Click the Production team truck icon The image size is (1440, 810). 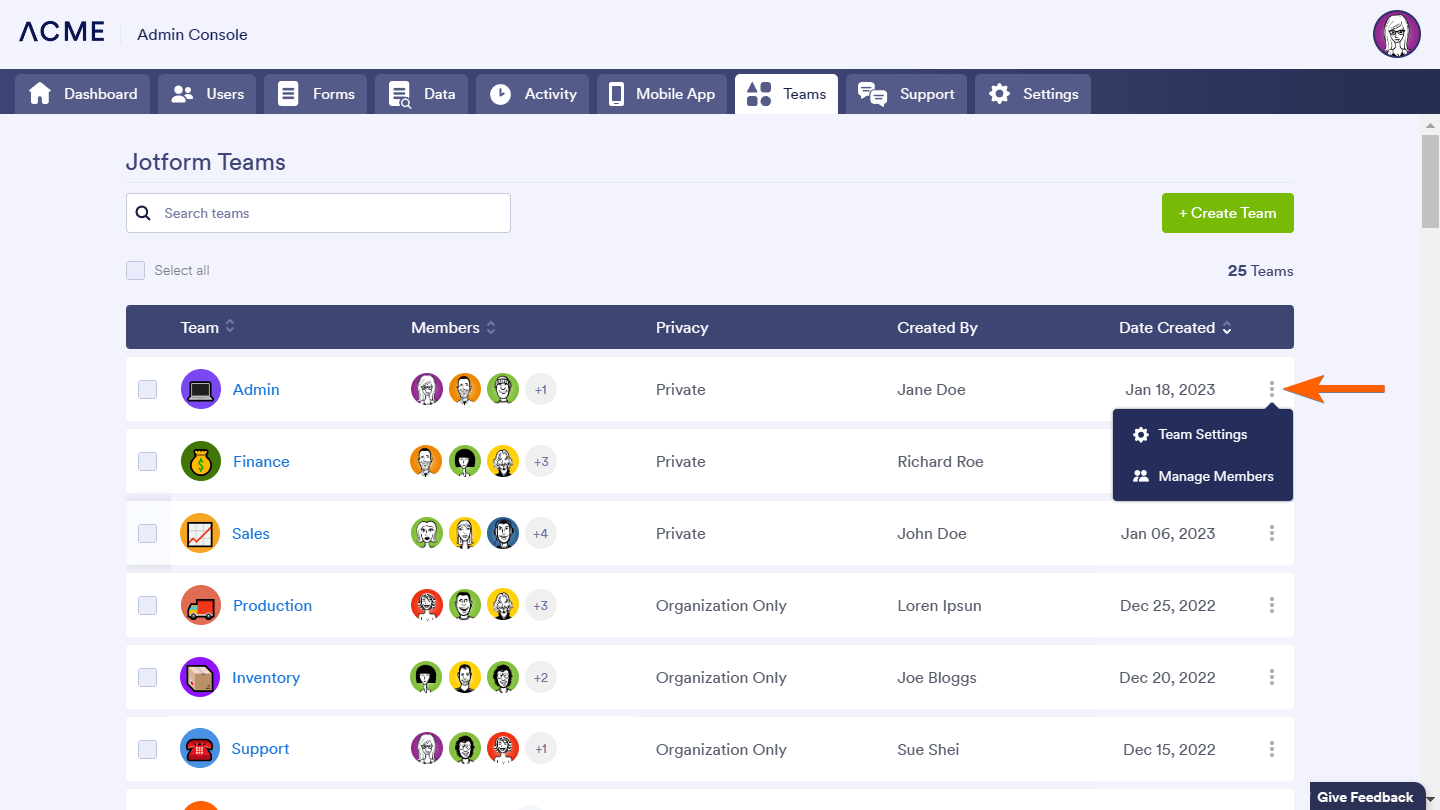200,605
